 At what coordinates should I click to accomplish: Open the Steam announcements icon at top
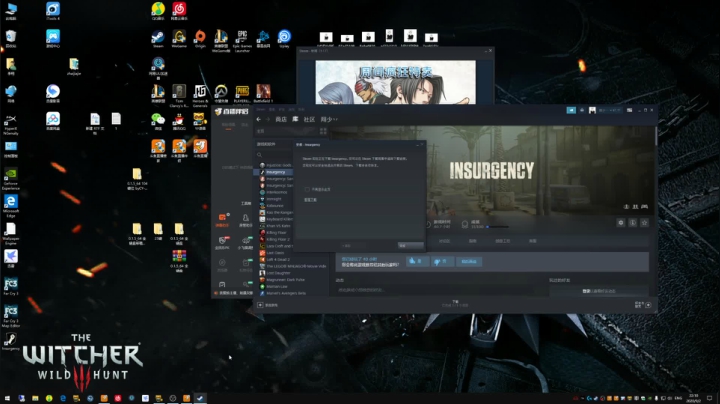pos(571,110)
